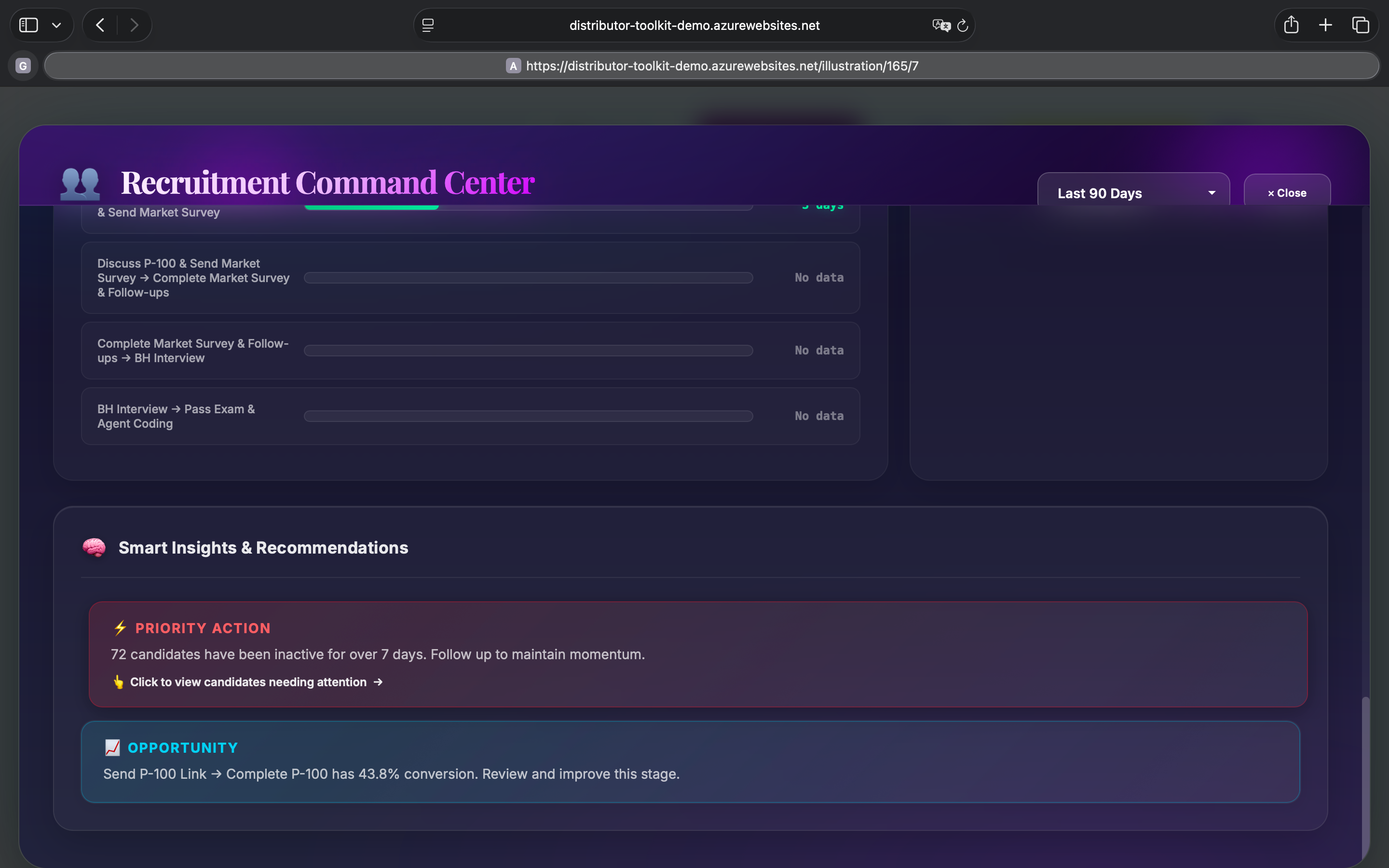1389x868 pixels.
Task: Navigate forward to the next page
Action: click(134, 25)
